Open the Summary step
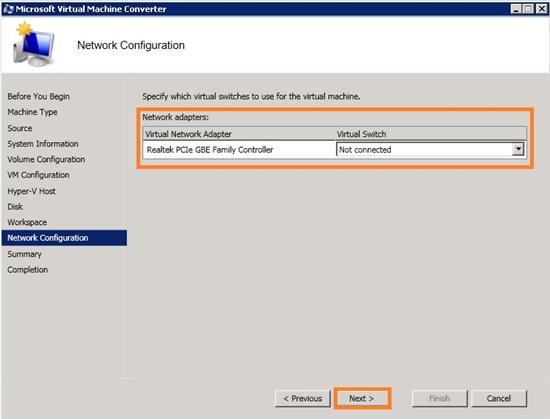The image size is (550, 419). click(x=25, y=254)
